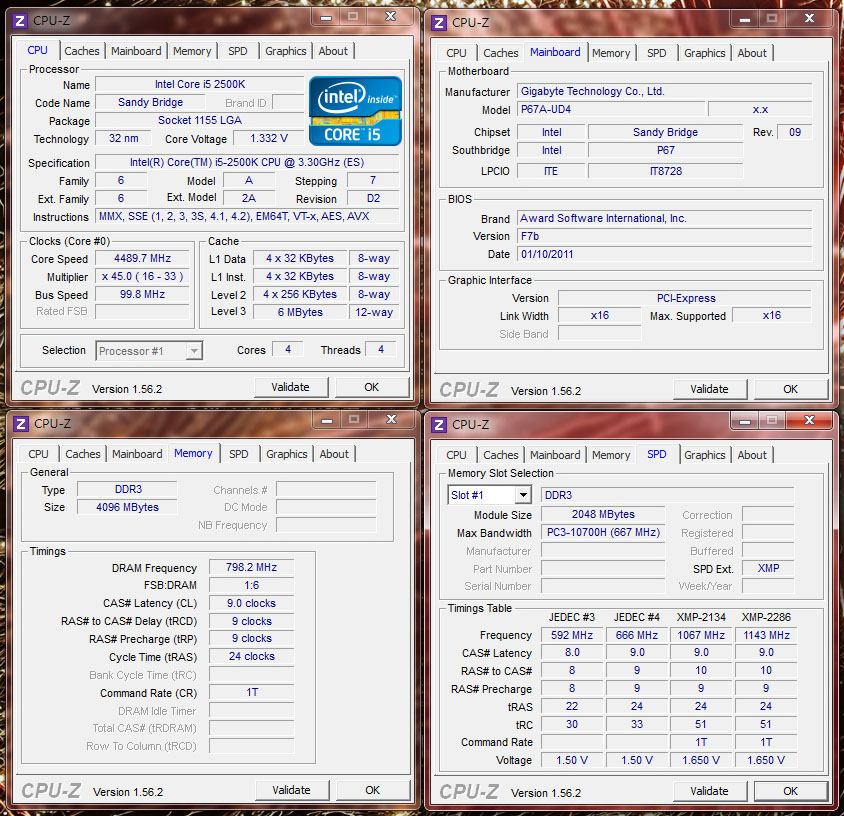Close the Mainboard tab window
This screenshot has width=844, height=816.
pos(809,19)
